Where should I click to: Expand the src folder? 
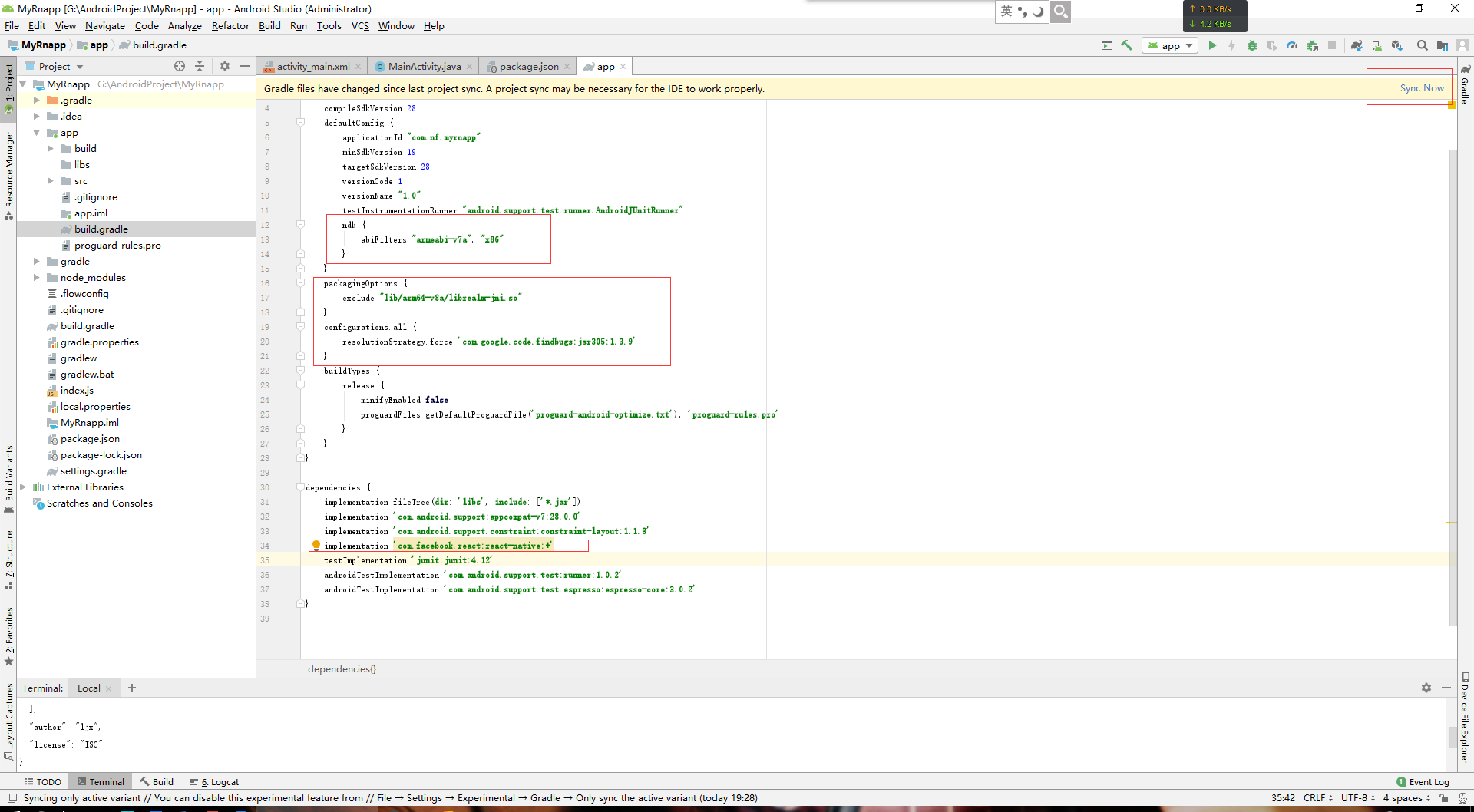tap(51, 181)
